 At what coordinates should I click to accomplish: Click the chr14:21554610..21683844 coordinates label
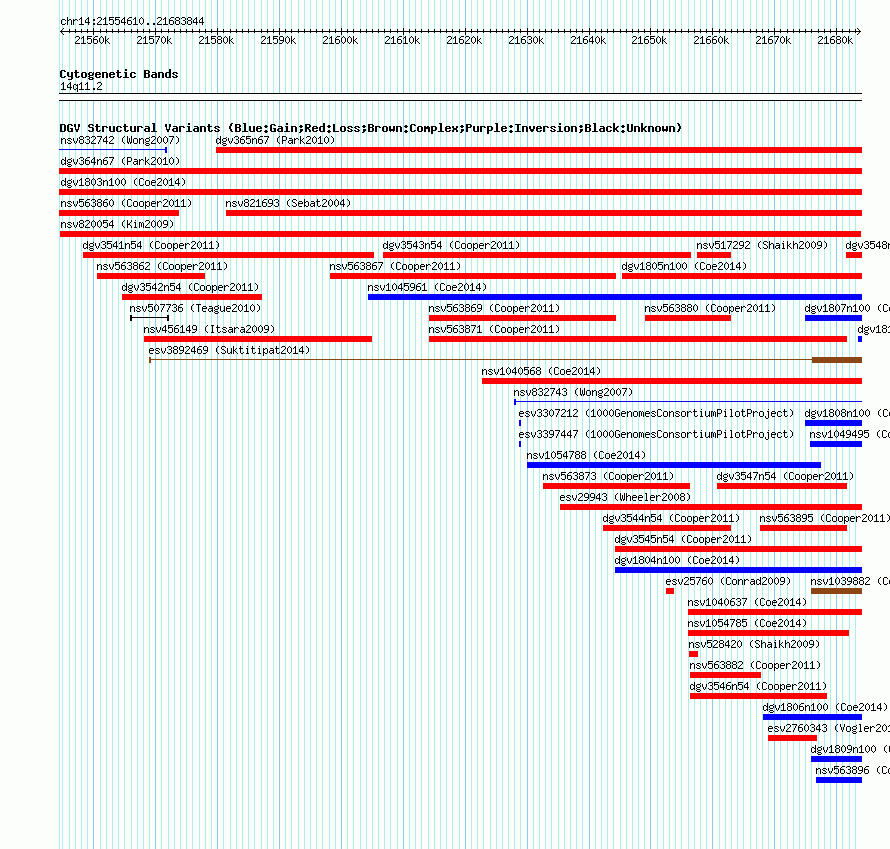pos(132,21)
